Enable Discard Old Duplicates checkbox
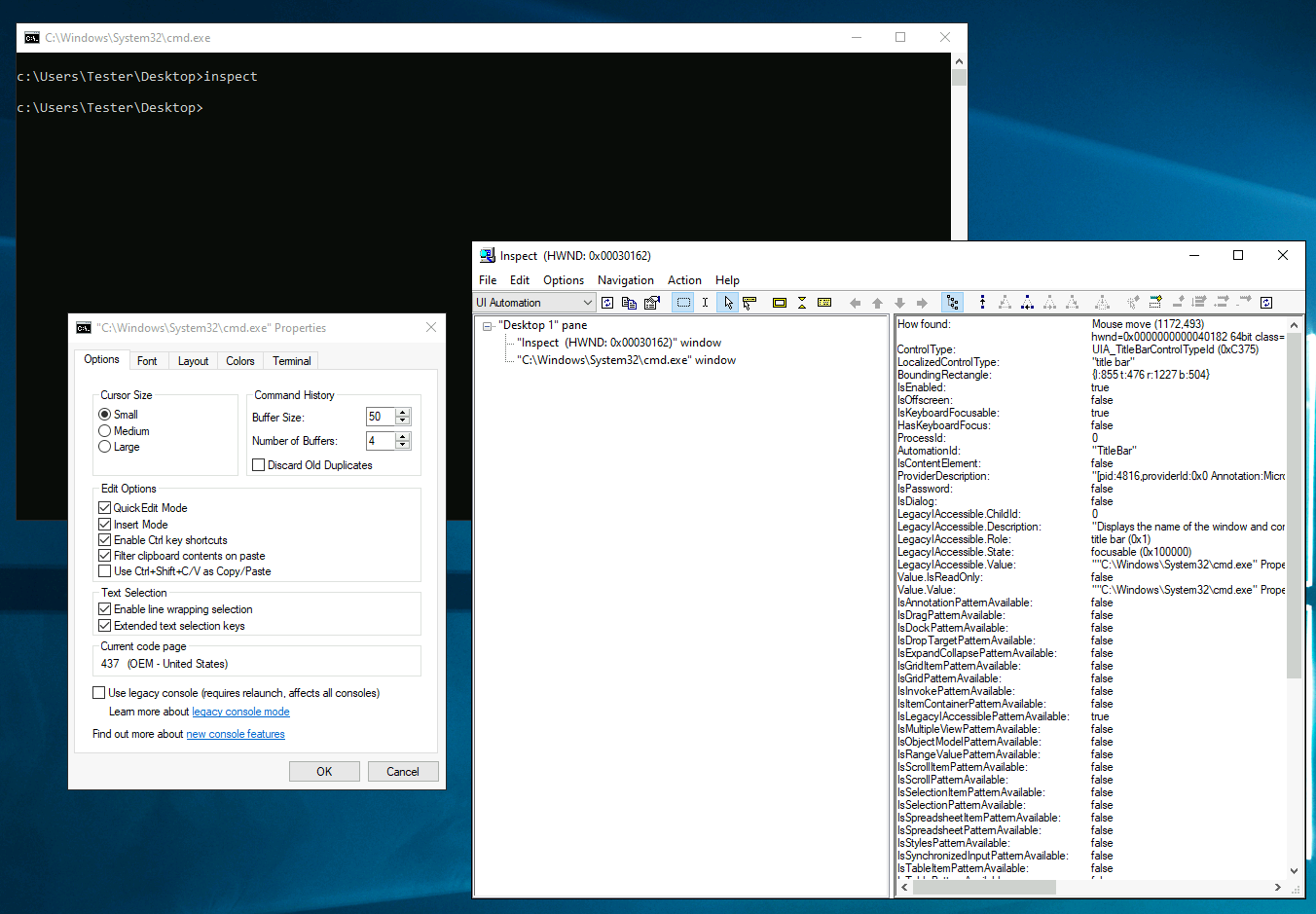This screenshot has width=1316, height=914. (x=259, y=465)
